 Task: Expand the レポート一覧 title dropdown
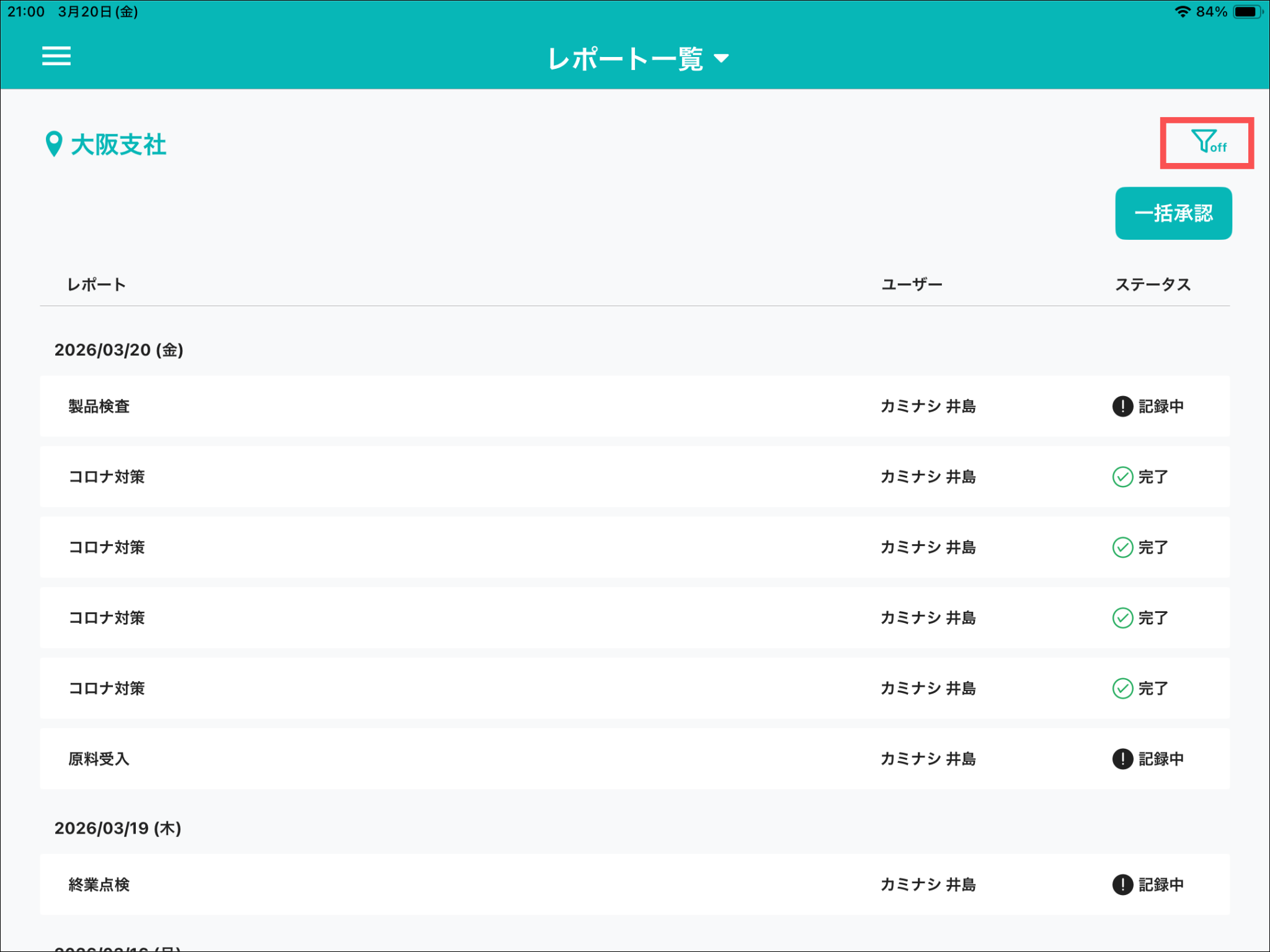pyautogui.click(x=637, y=59)
